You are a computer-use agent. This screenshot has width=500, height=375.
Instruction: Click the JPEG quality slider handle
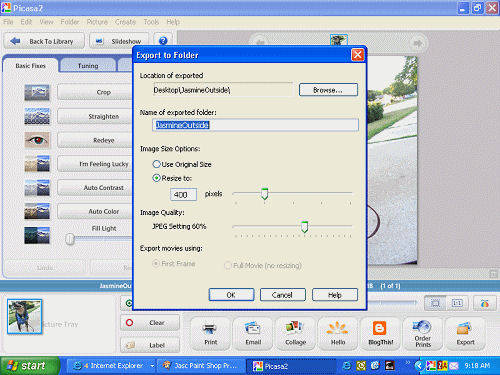[304, 227]
